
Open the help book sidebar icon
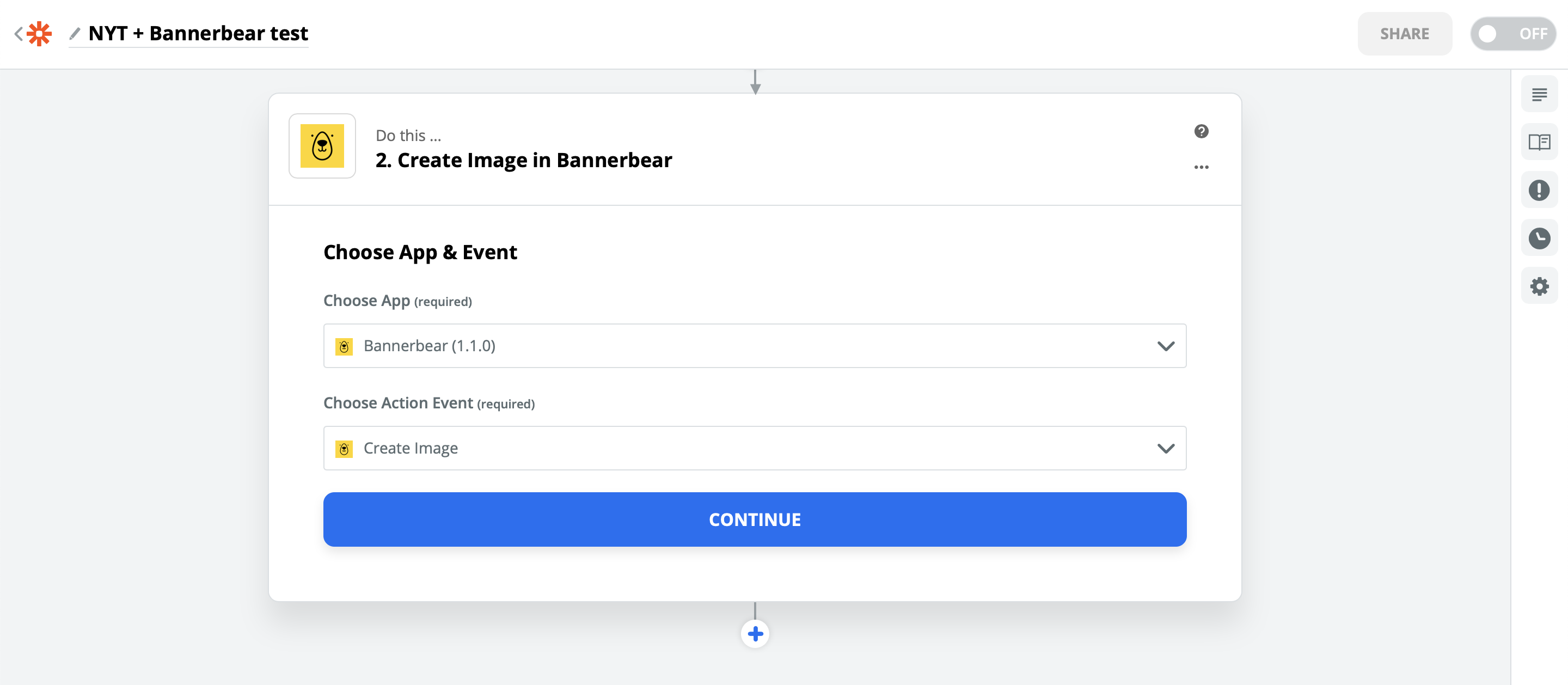(1539, 143)
